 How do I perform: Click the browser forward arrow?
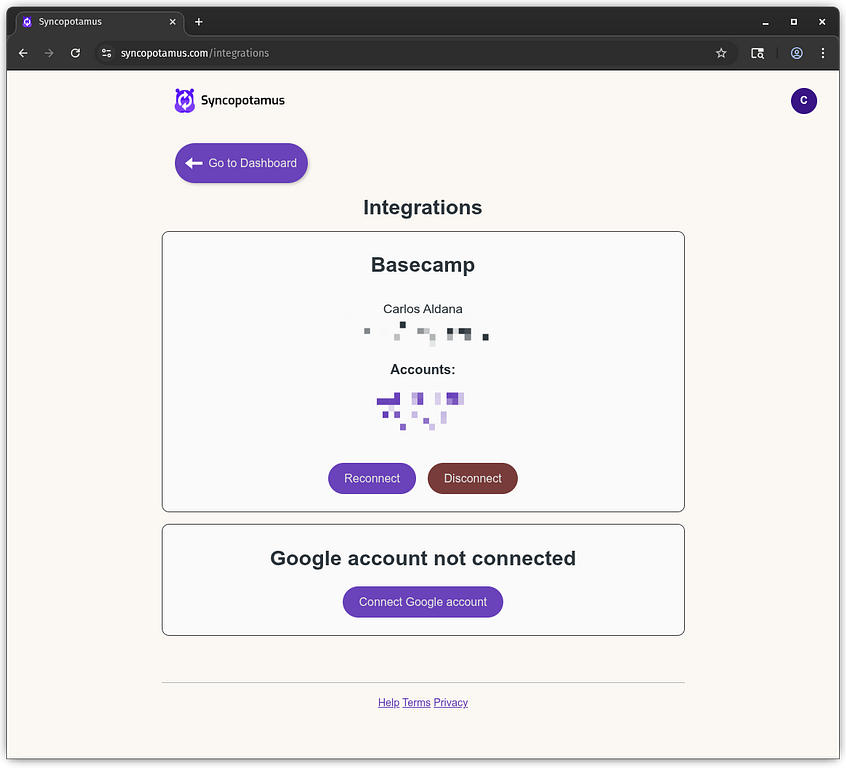[x=49, y=53]
